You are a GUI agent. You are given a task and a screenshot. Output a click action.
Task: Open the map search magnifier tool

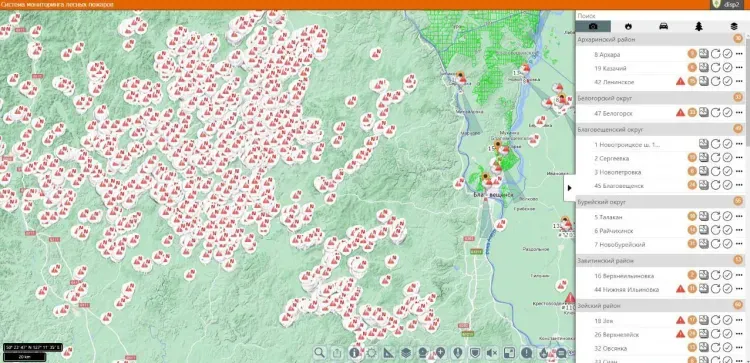320,353
